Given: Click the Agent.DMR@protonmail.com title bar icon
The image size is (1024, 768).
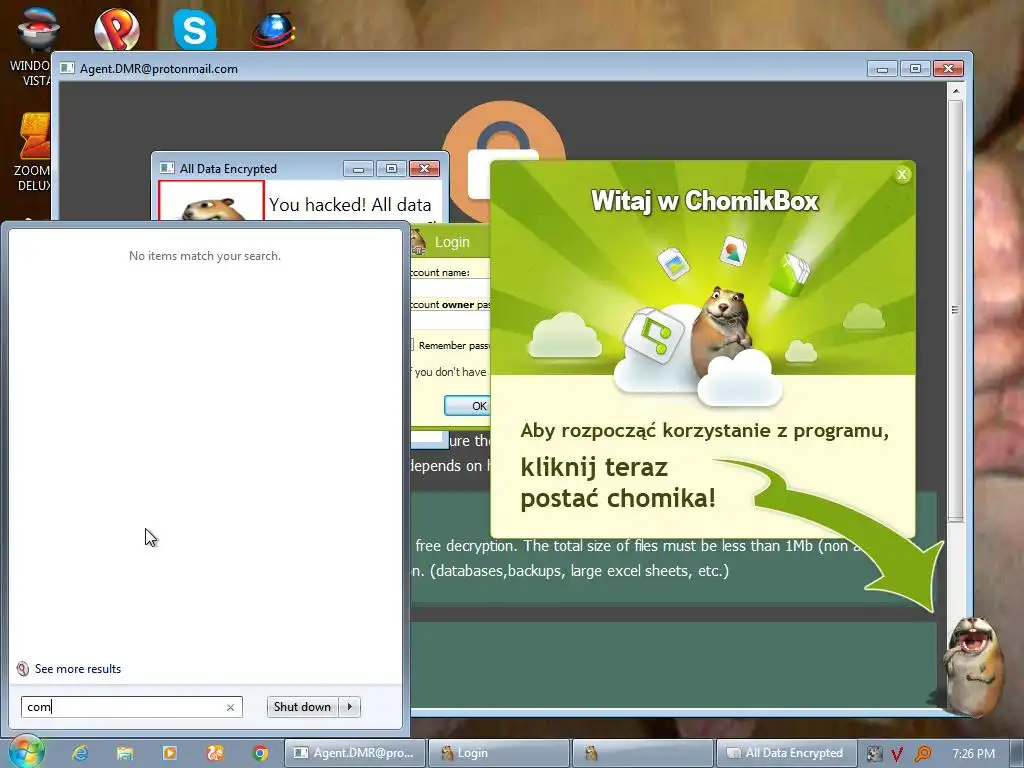Looking at the screenshot, I should click(67, 68).
